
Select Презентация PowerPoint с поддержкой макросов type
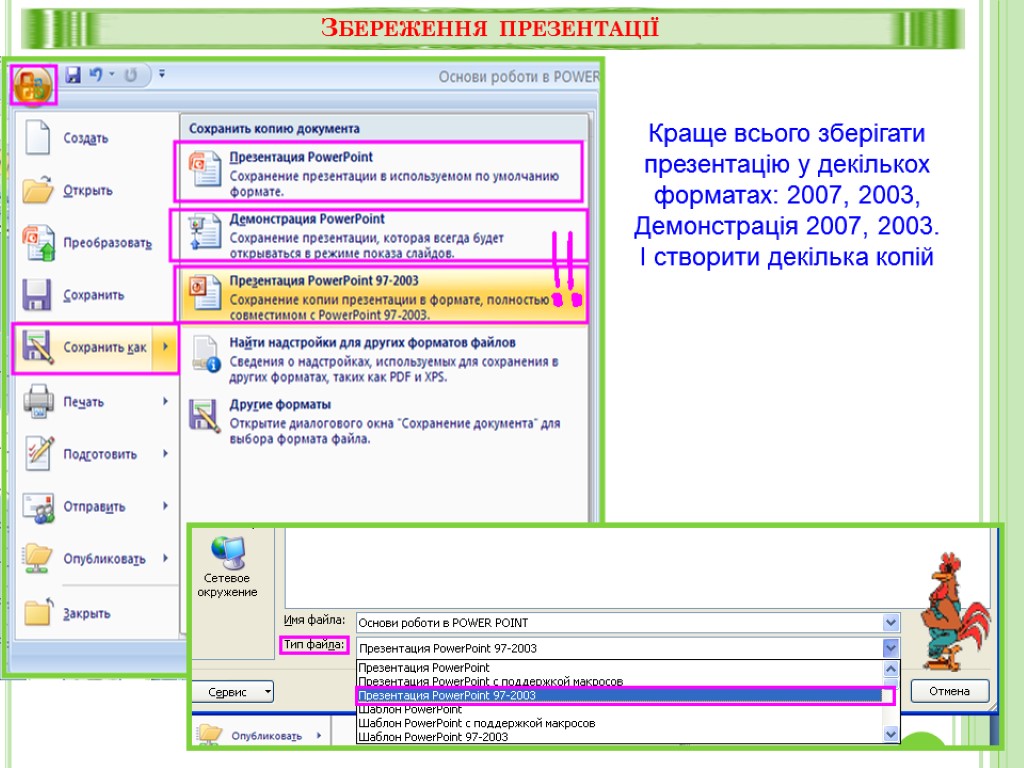click(619, 681)
